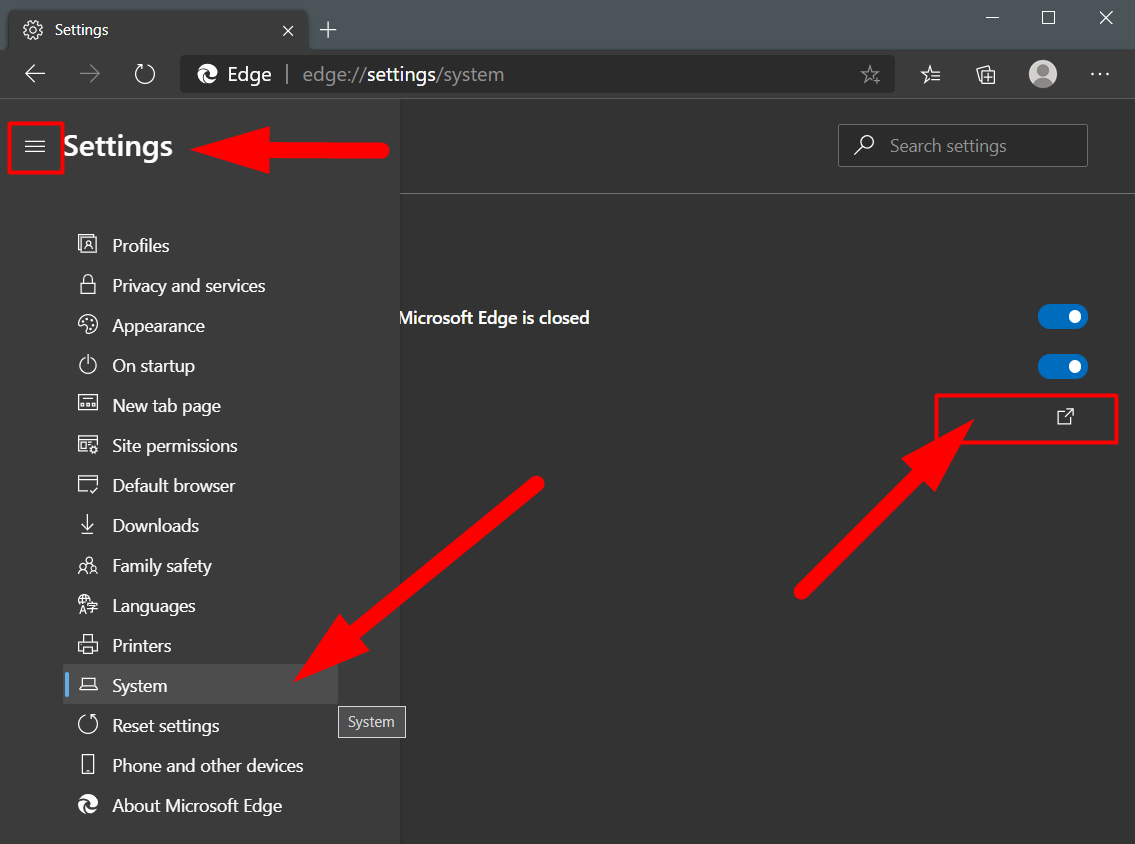
Task: Open About Microsoft Edge page
Action: coord(197,806)
